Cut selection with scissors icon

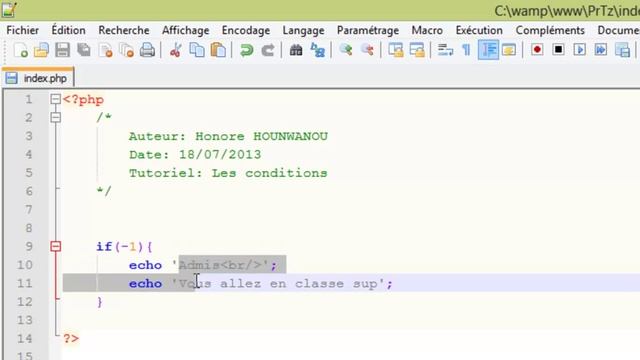coord(176,50)
